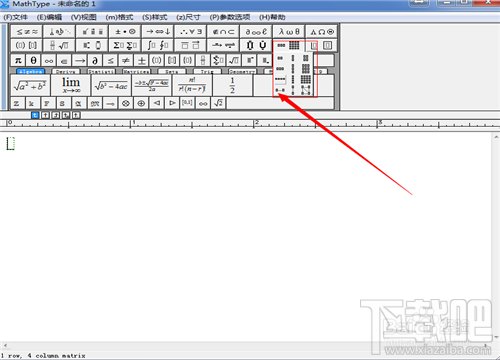Click the theta symbol button
Screen dimensions: 500x360
[x=33, y=60]
